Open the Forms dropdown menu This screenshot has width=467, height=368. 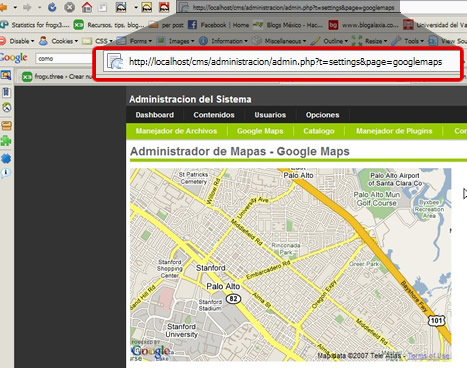[x=141, y=41]
